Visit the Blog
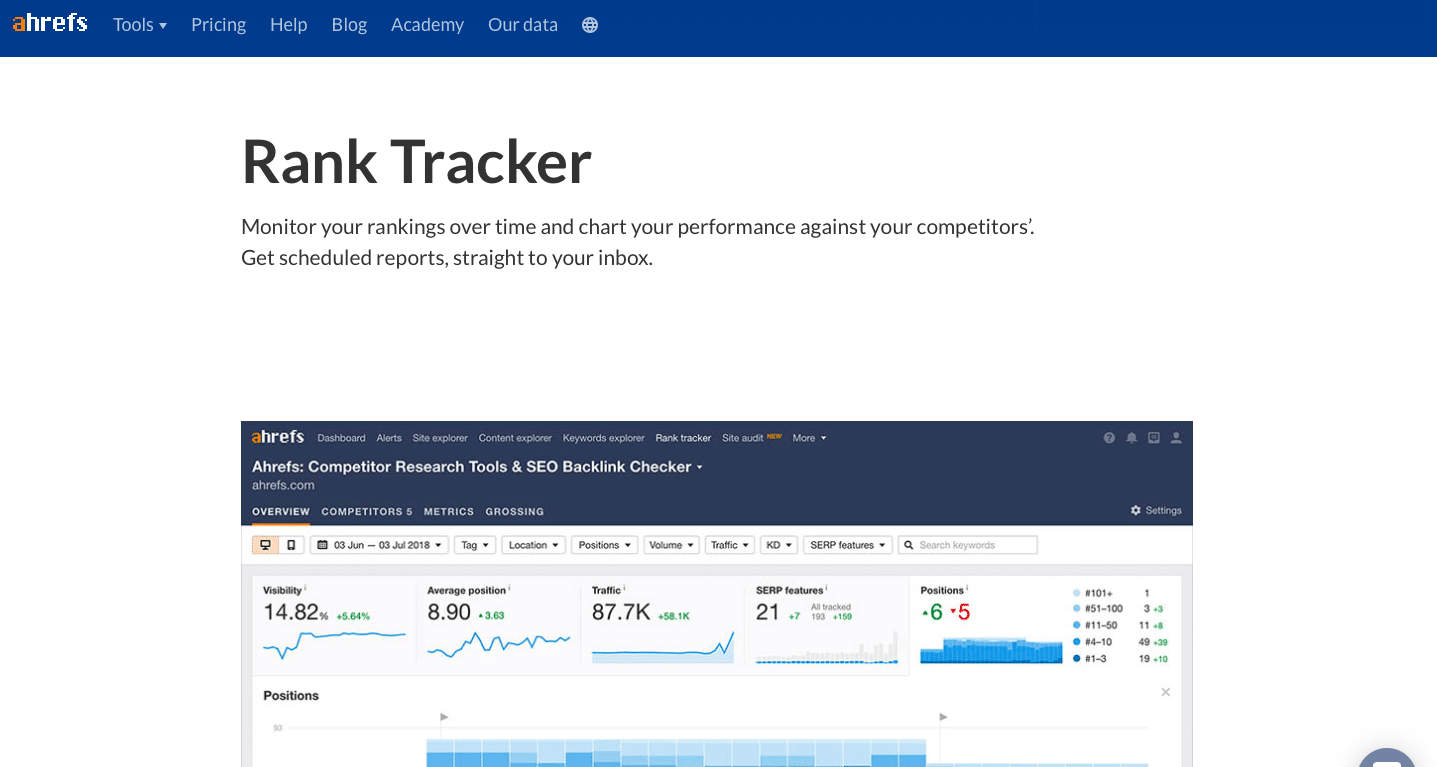Image resolution: width=1437 pixels, height=767 pixels. (349, 25)
